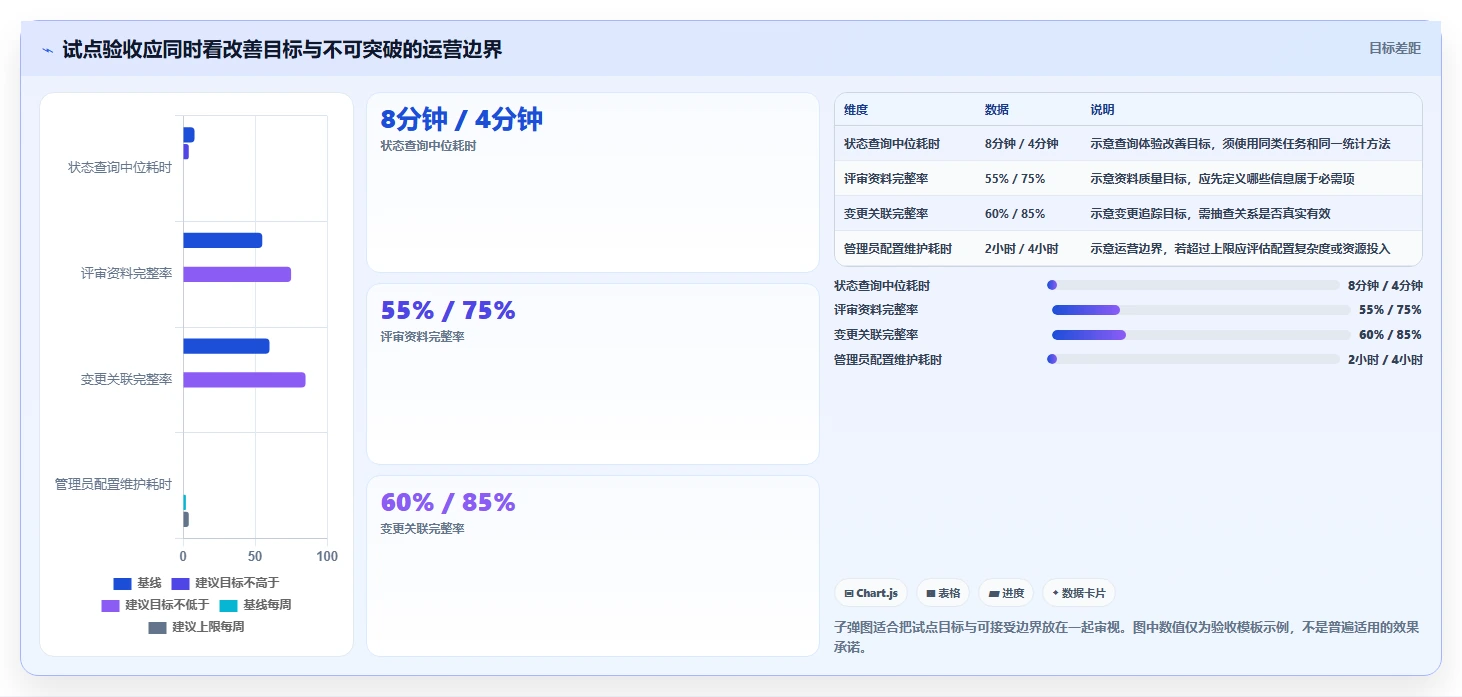
Task: Click the progress value 60% / 85%
Action: (1390, 335)
